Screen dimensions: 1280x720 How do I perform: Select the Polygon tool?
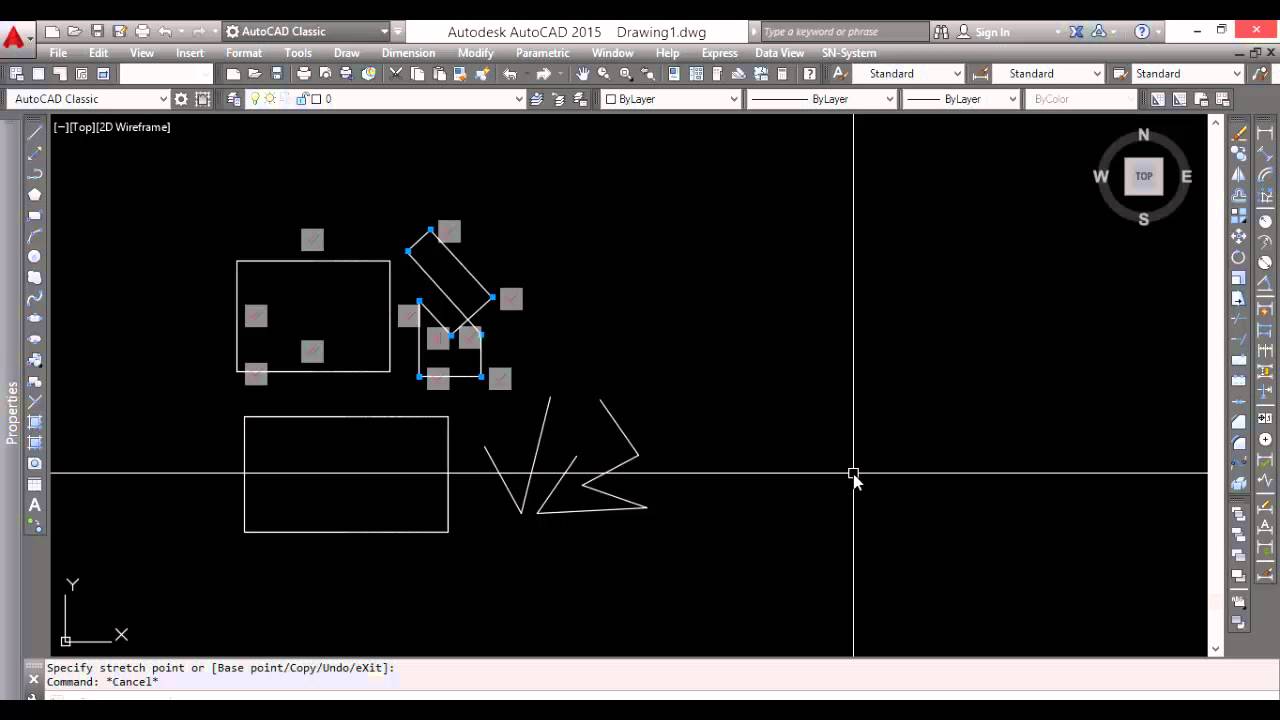(x=35, y=195)
